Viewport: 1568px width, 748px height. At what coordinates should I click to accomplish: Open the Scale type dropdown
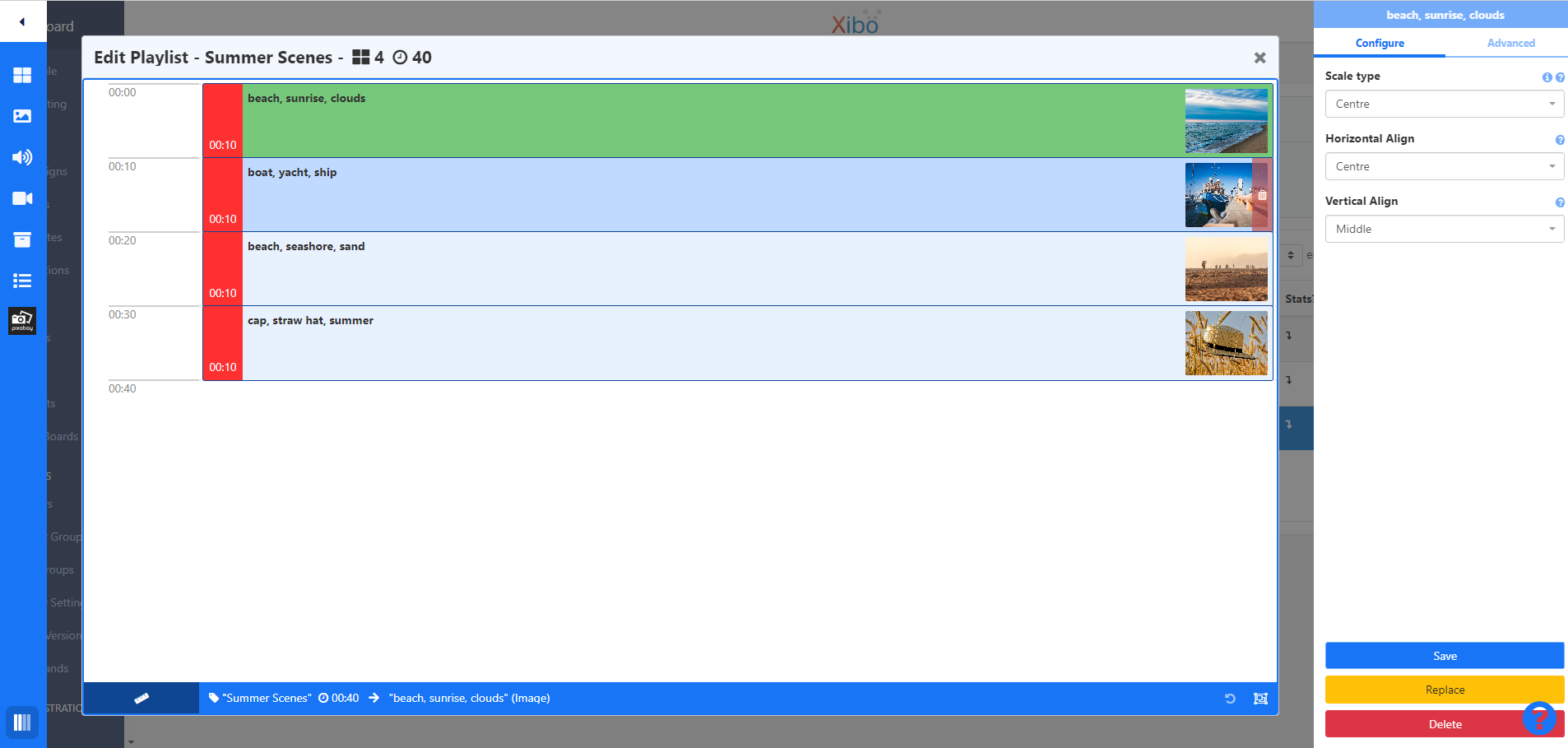tap(1444, 105)
